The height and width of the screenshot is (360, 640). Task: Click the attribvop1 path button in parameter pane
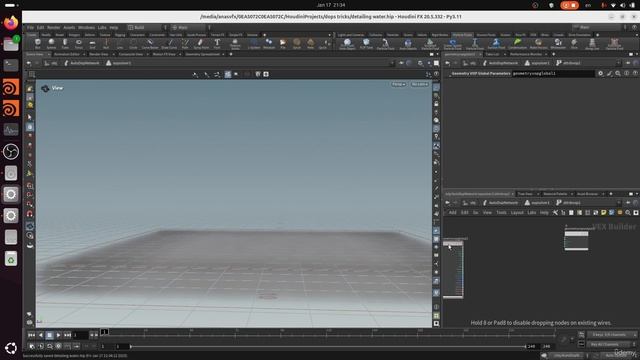(x=568, y=63)
